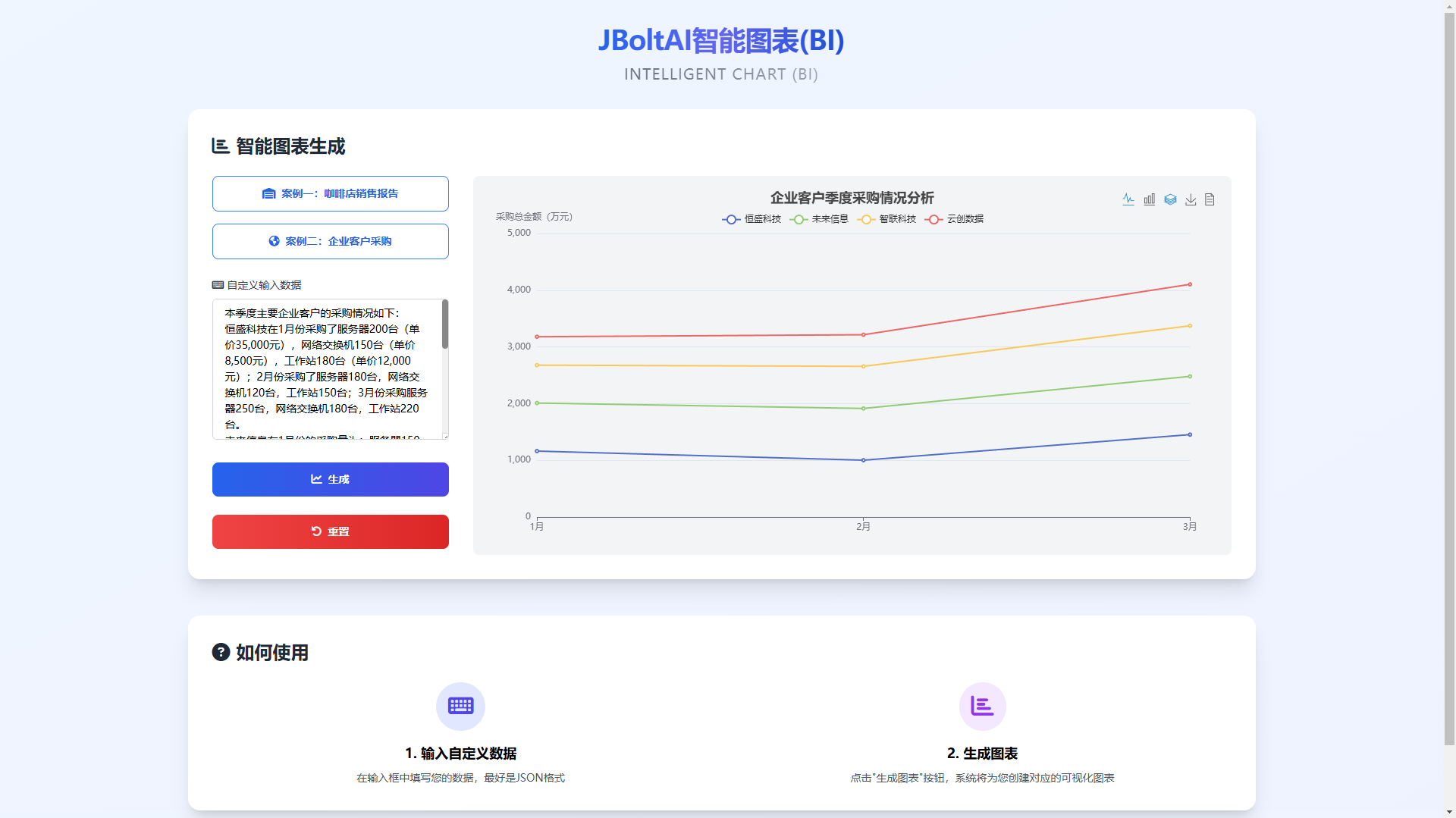This screenshot has width=1456, height=818.
Task: Toggle the stack layers chart icon
Action: coord(1170,199)
